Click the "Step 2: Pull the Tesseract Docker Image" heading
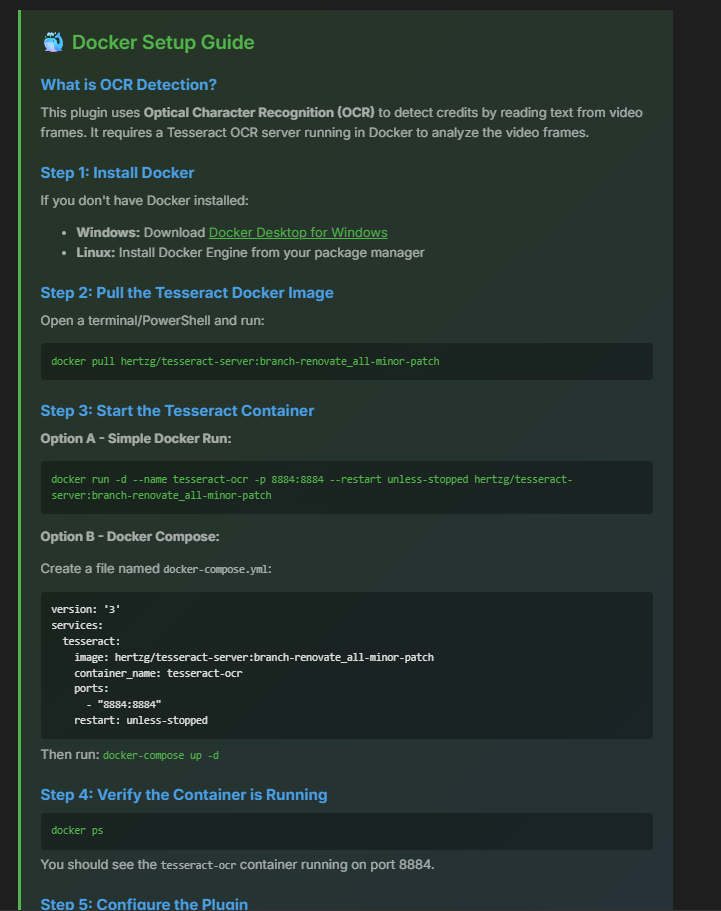This screenshot has width=721, height=911. click(x=187, y=293)
